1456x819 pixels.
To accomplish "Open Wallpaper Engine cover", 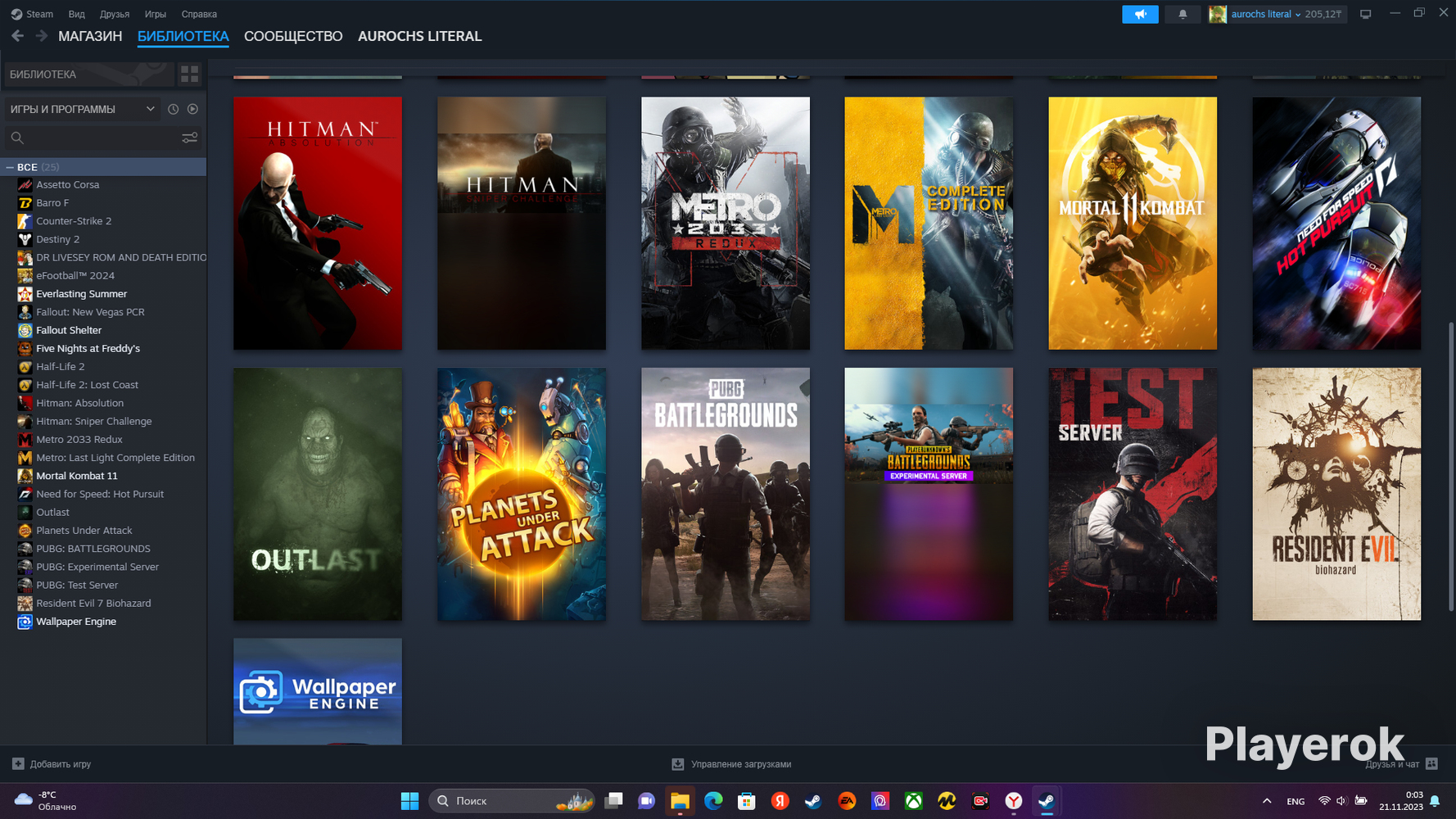I will pyautogui.click(x=318, y=691).
